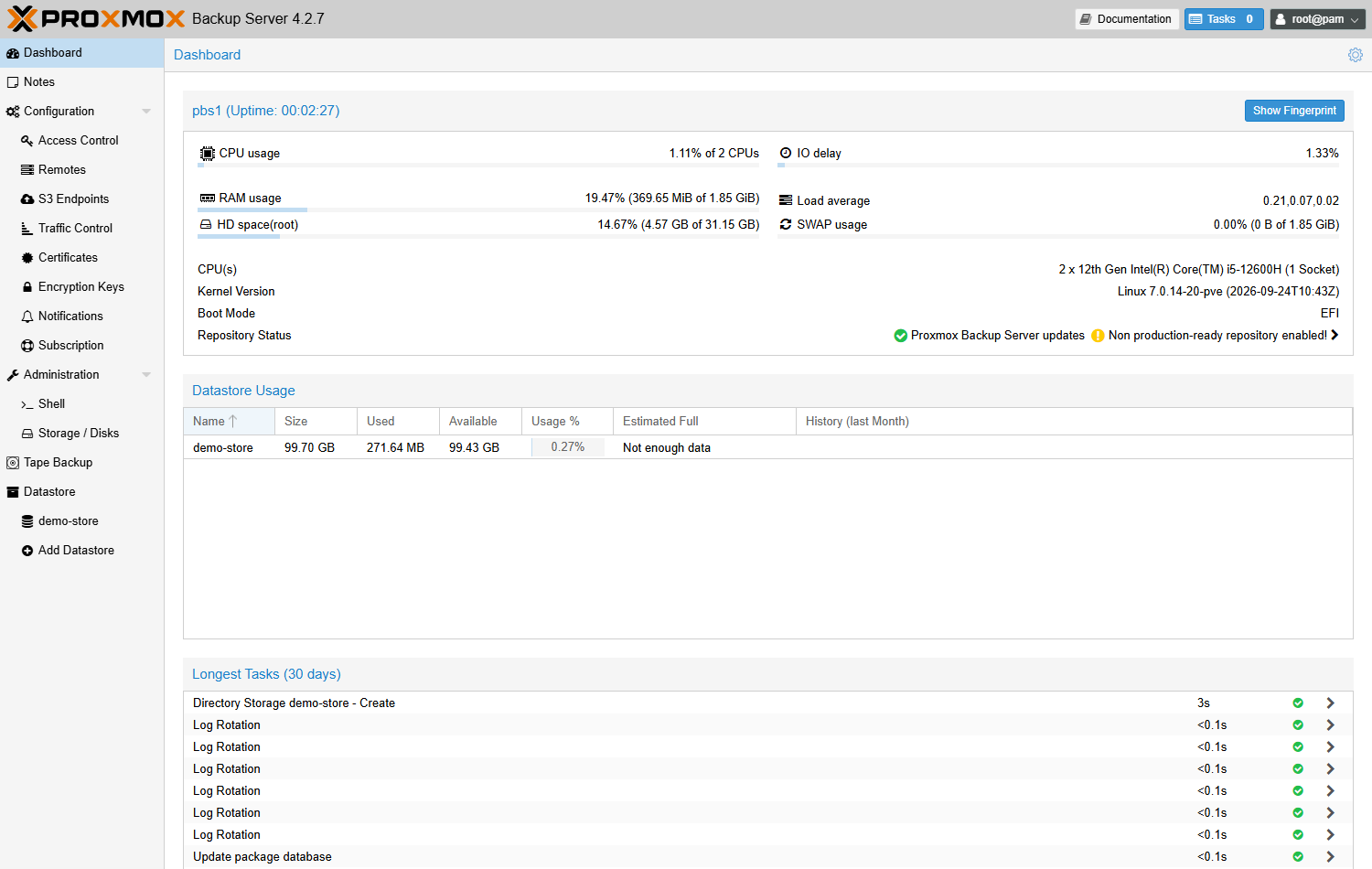Open the Access Control key icon
The width and height of the screenshot is (1372, 869).
[x=27, y=141]
